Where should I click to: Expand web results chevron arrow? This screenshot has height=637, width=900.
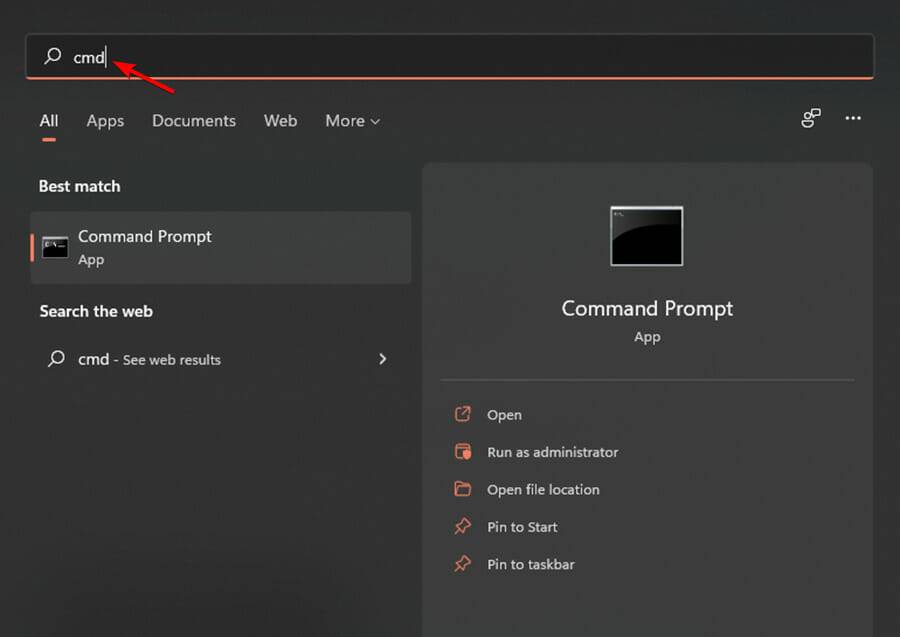(x=383, y=359)
